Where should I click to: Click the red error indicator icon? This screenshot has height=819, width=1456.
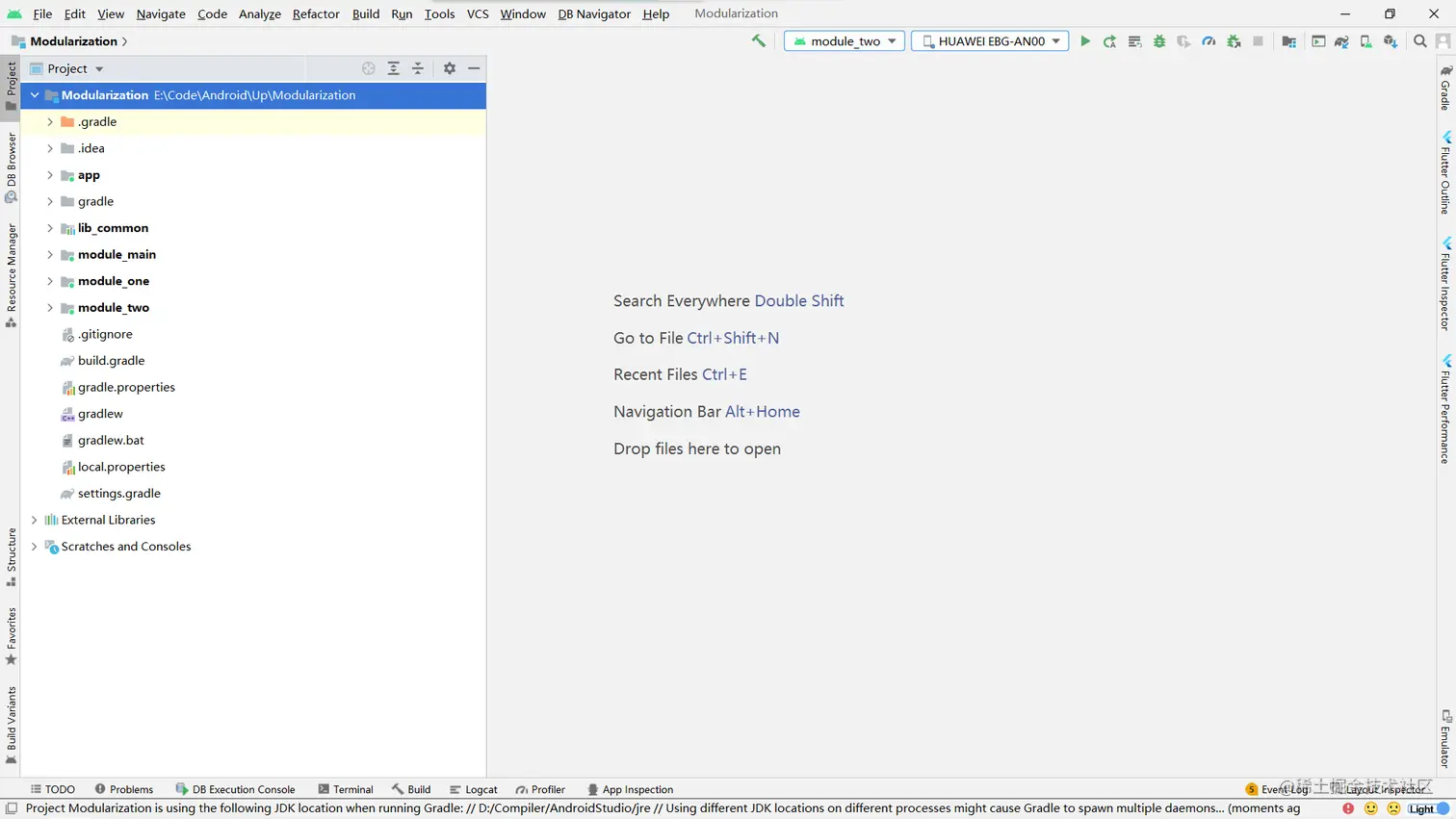[x=1348, y=808]
